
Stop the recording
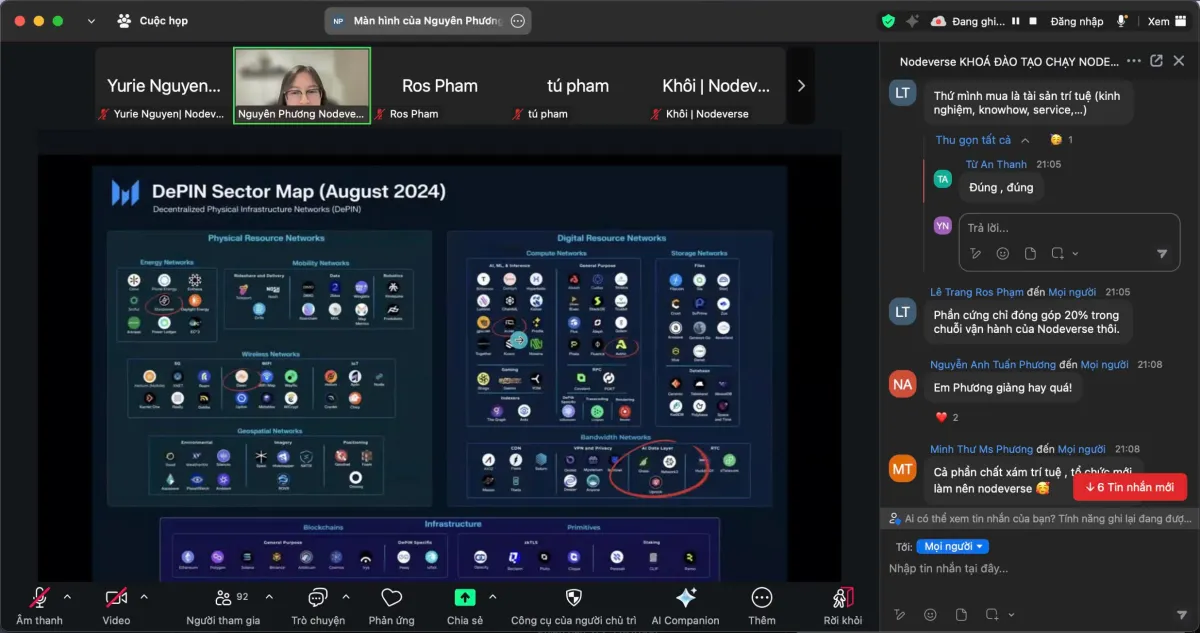(1033, 20)
